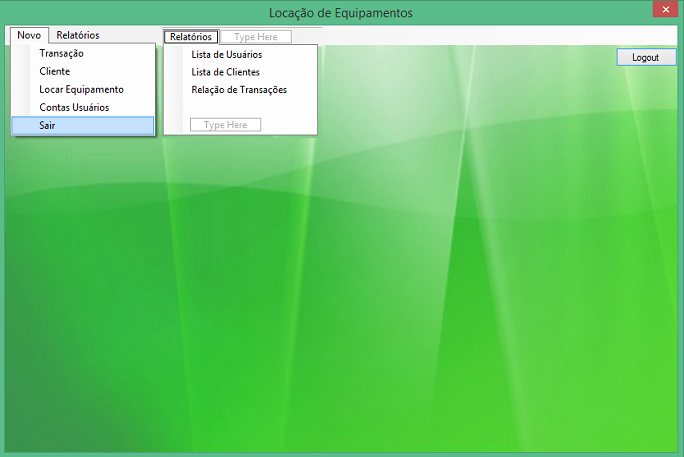Viewport: 684px width, 457px height.
Task: Open Lista de Clientes report
Action: tap(241, 72)
